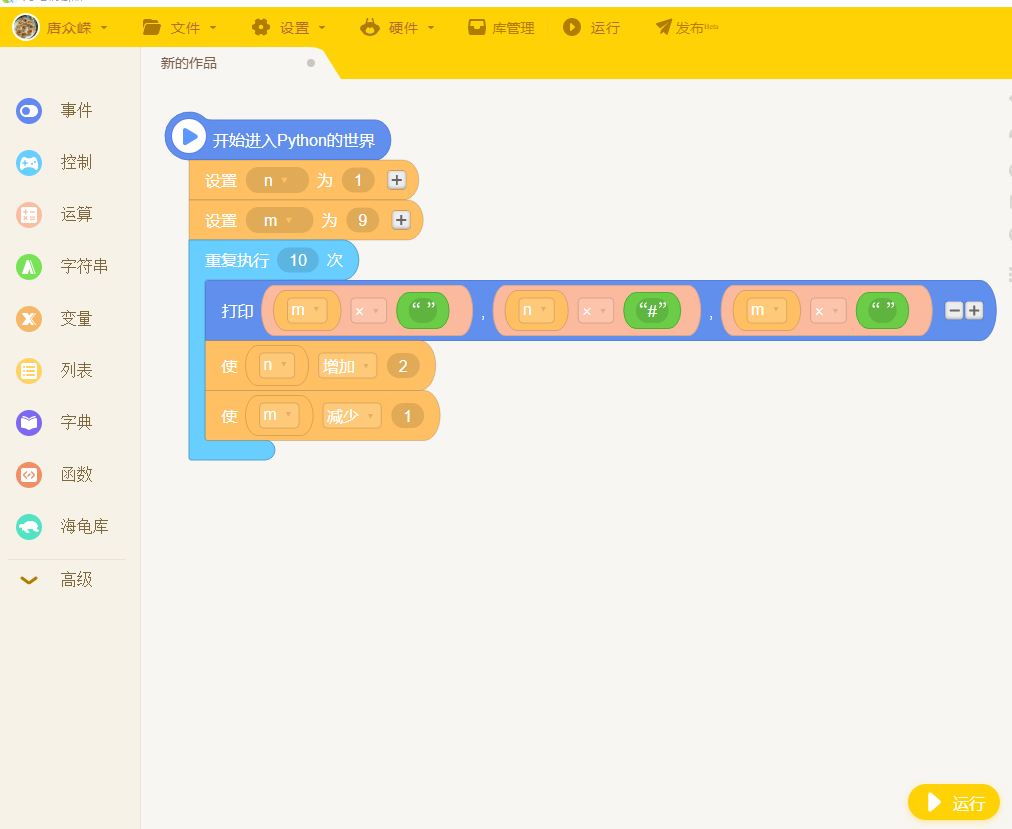Edit value 1 in 减少 block

pyautogui.click(x=407, y=416)
